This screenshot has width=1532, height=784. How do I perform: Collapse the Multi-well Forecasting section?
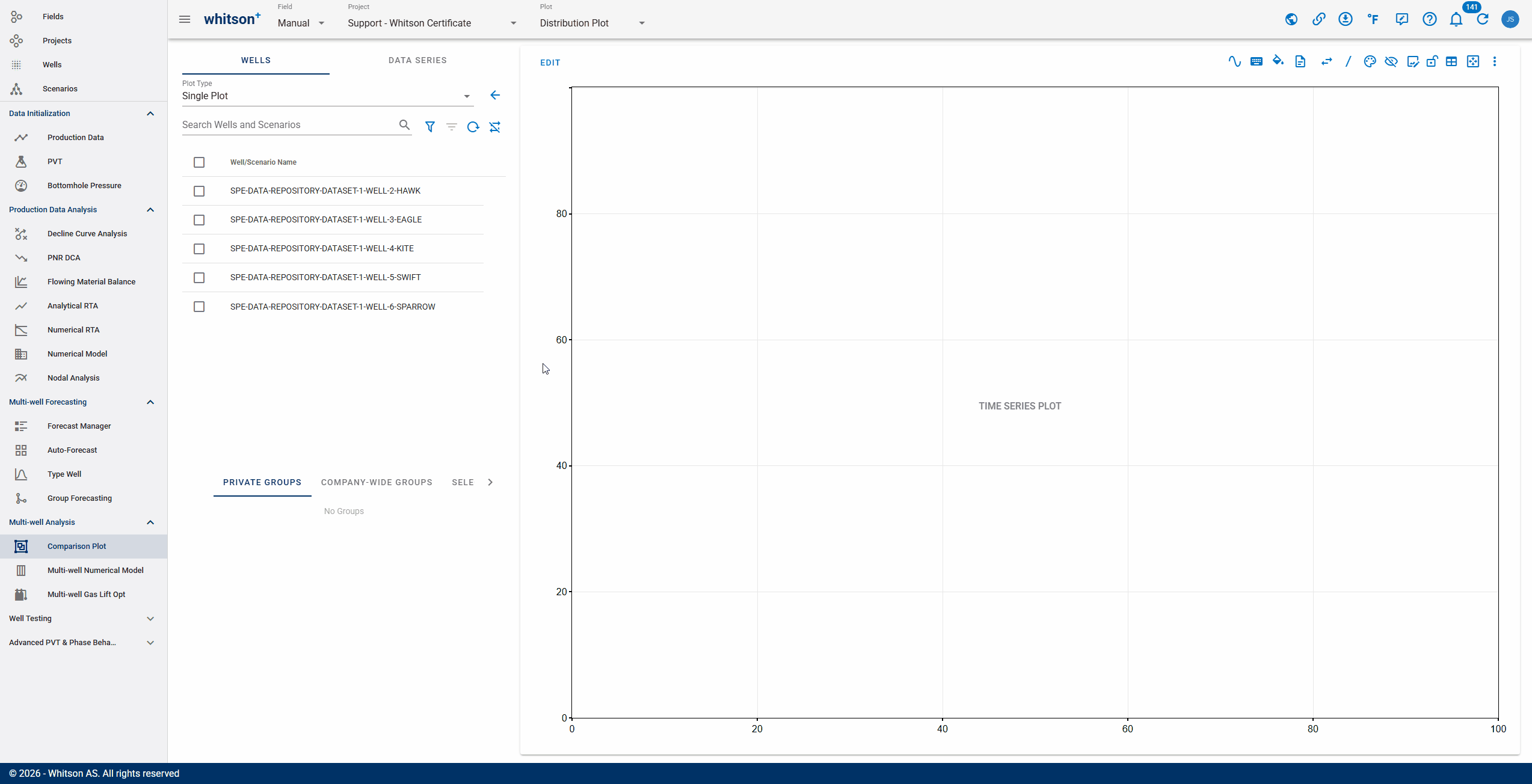click(x=150, y=402)
